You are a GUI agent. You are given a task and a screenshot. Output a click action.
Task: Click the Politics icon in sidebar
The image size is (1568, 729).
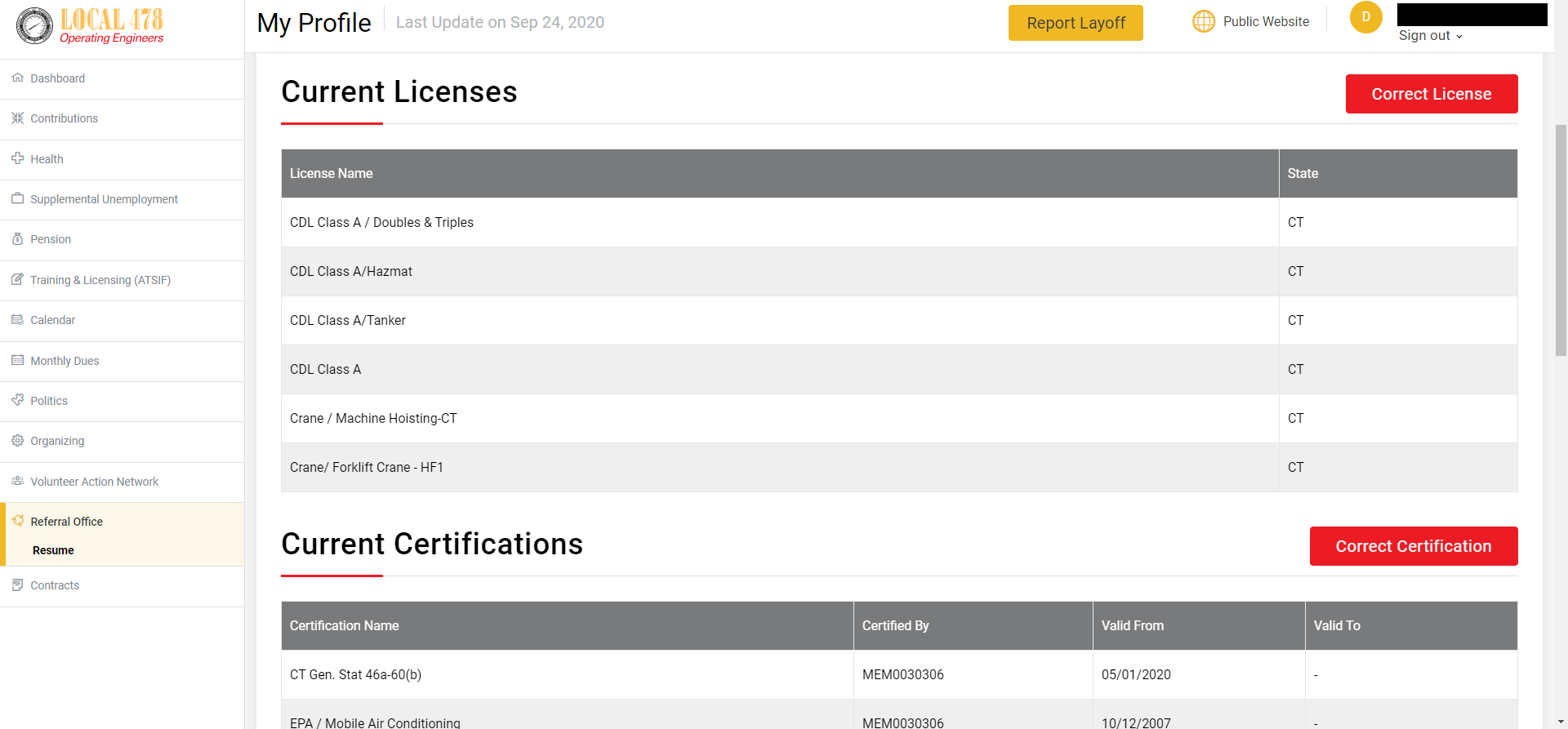pyautogui.click(x=17, y=400)
